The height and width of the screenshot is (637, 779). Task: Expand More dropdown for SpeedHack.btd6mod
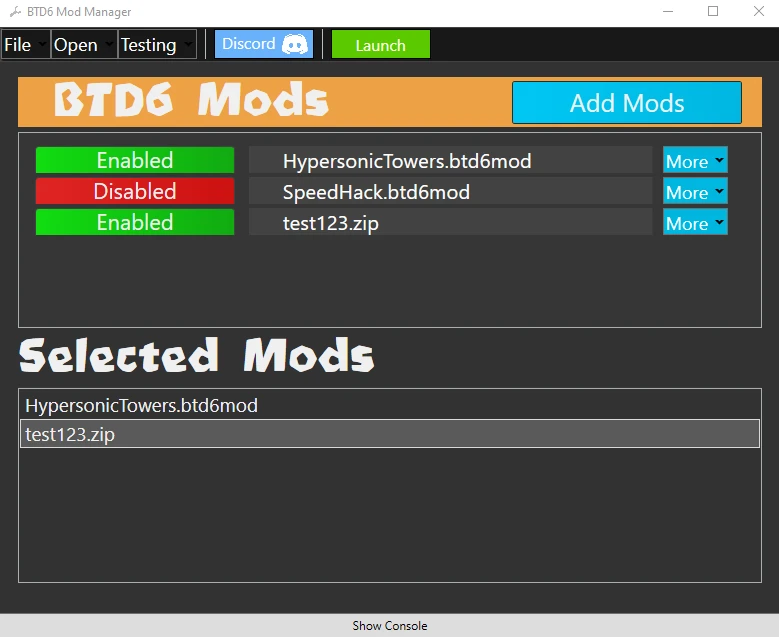point(695,191)
